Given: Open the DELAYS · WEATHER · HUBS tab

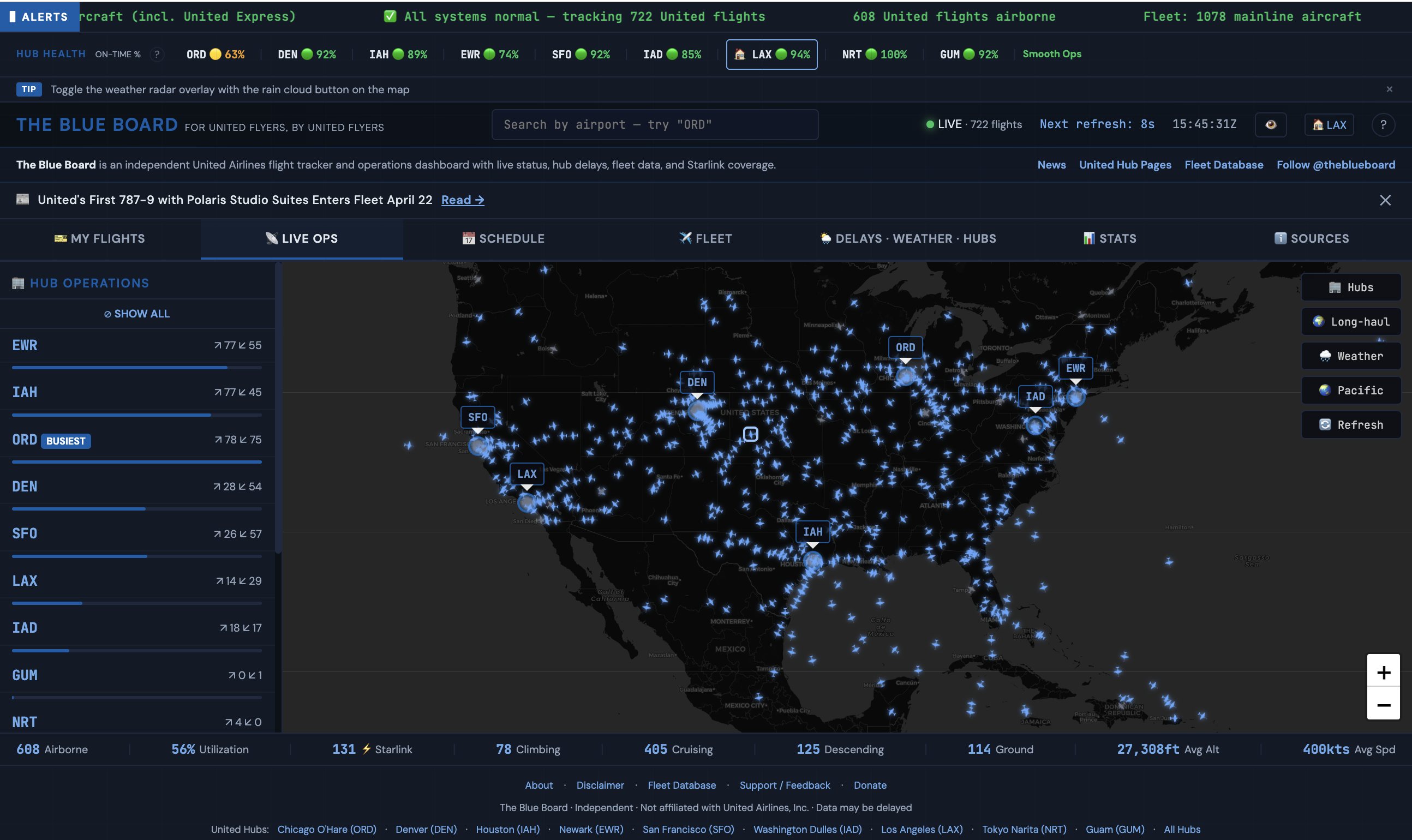Looking at the screenshot, I should [908, 238].
